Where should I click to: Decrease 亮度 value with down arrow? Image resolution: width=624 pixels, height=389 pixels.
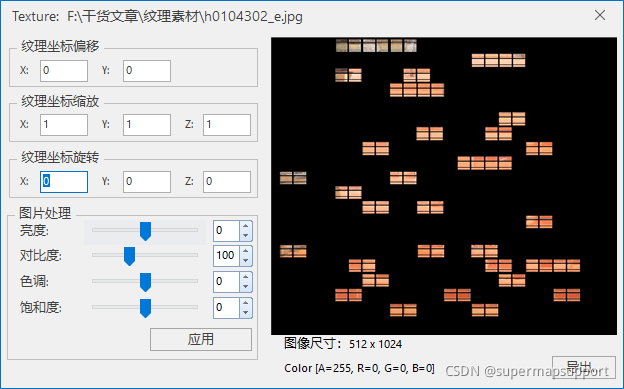click(x=246, y=236)
